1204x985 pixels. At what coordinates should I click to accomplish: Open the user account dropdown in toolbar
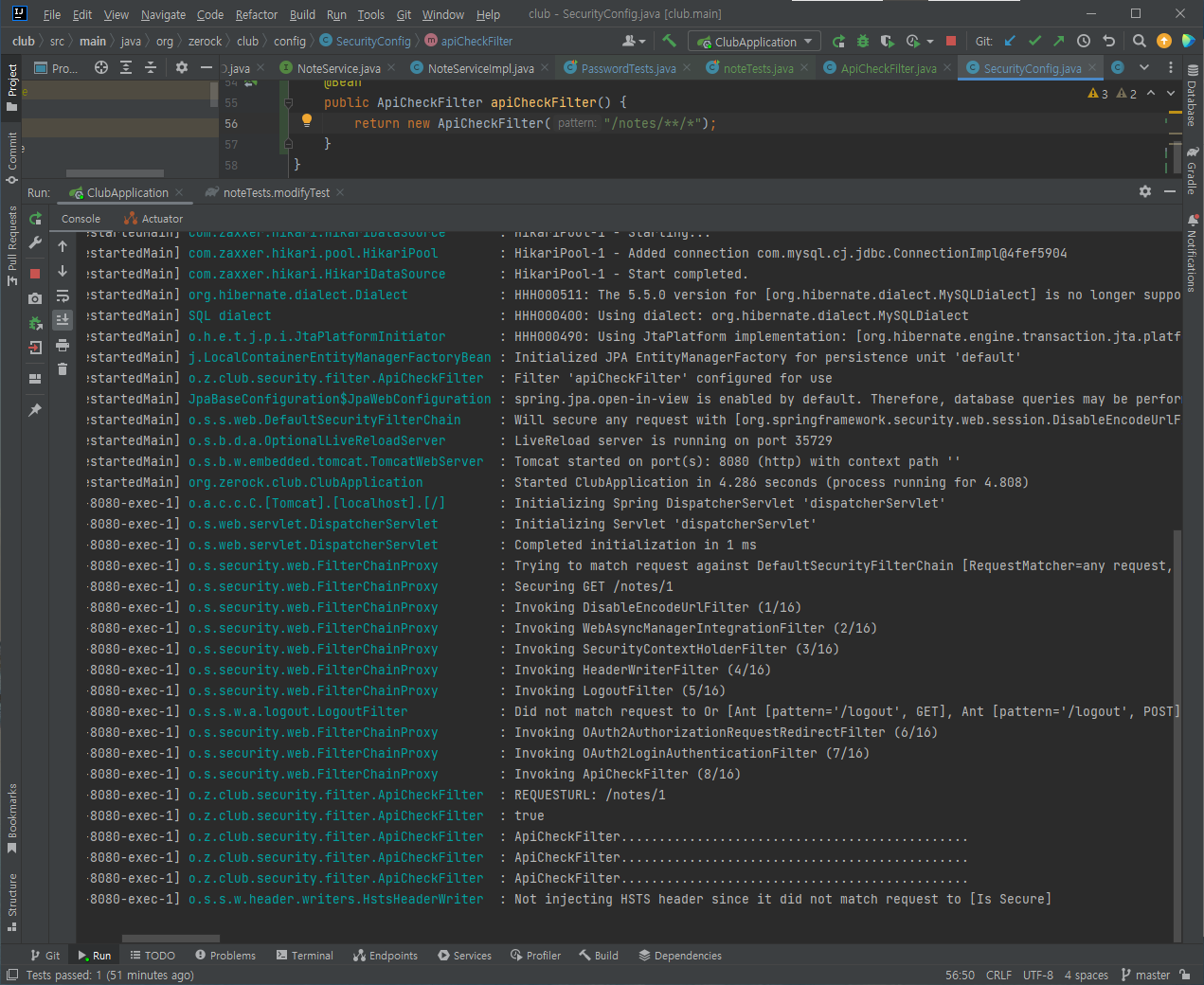pyautogui.click(x=634, y=41)
